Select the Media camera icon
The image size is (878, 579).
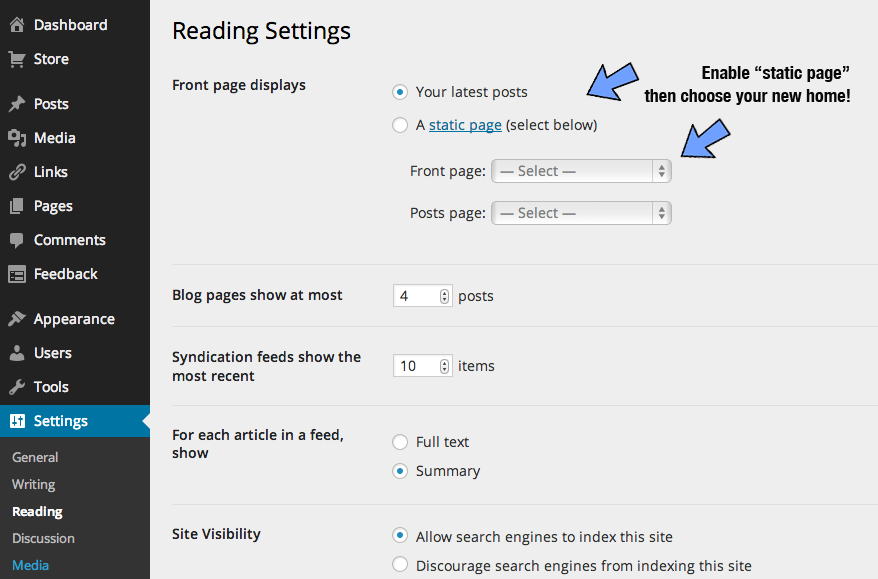click(x=17, y=137)
